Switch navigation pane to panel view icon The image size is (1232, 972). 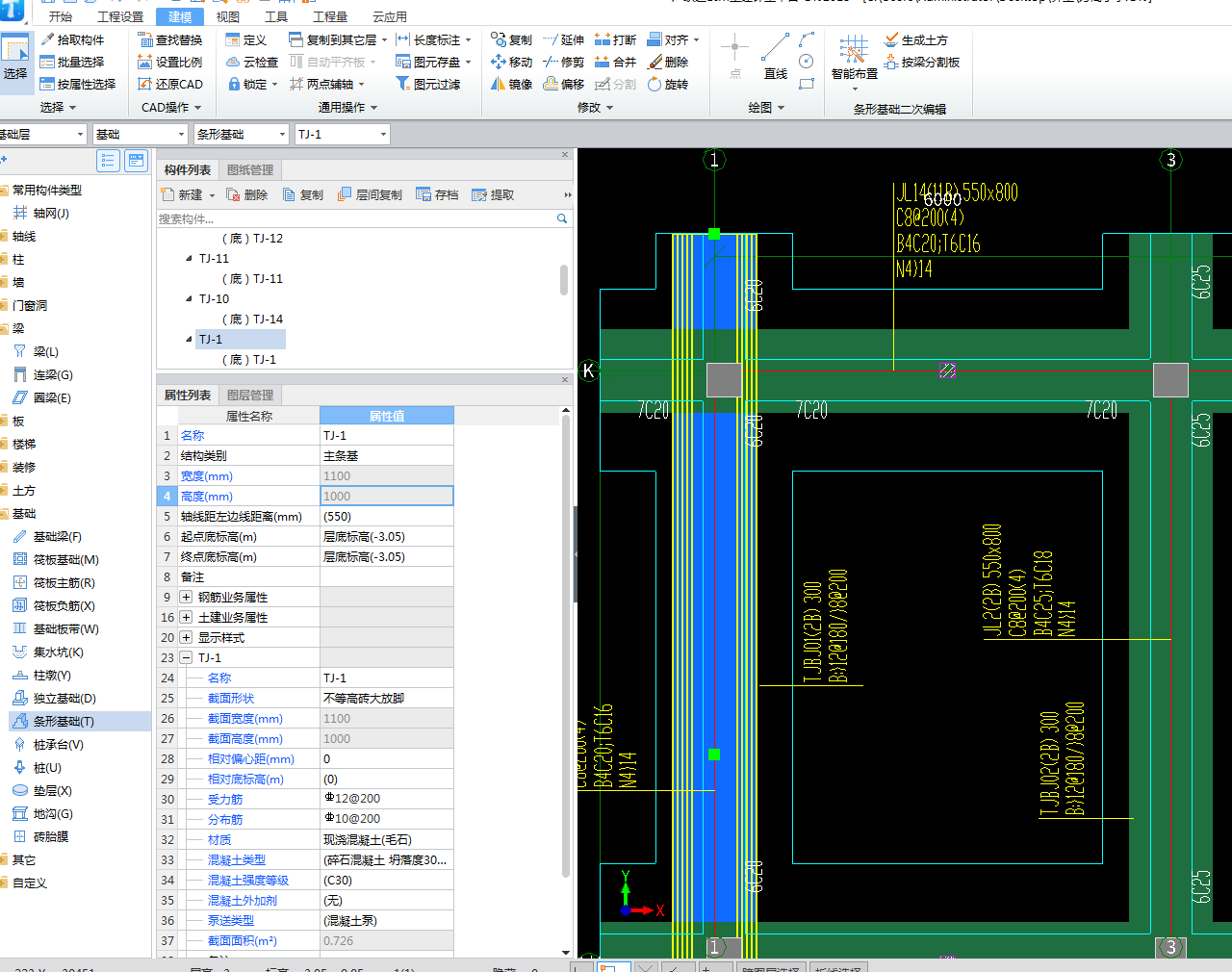coord(136,161)
